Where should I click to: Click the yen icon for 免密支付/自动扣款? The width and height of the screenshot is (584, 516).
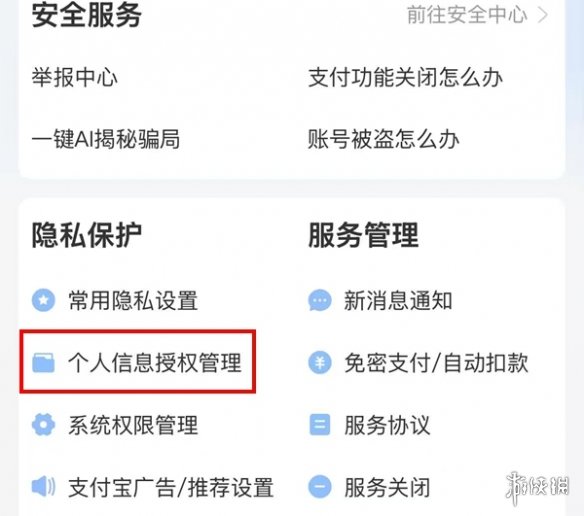pos(320,363)
